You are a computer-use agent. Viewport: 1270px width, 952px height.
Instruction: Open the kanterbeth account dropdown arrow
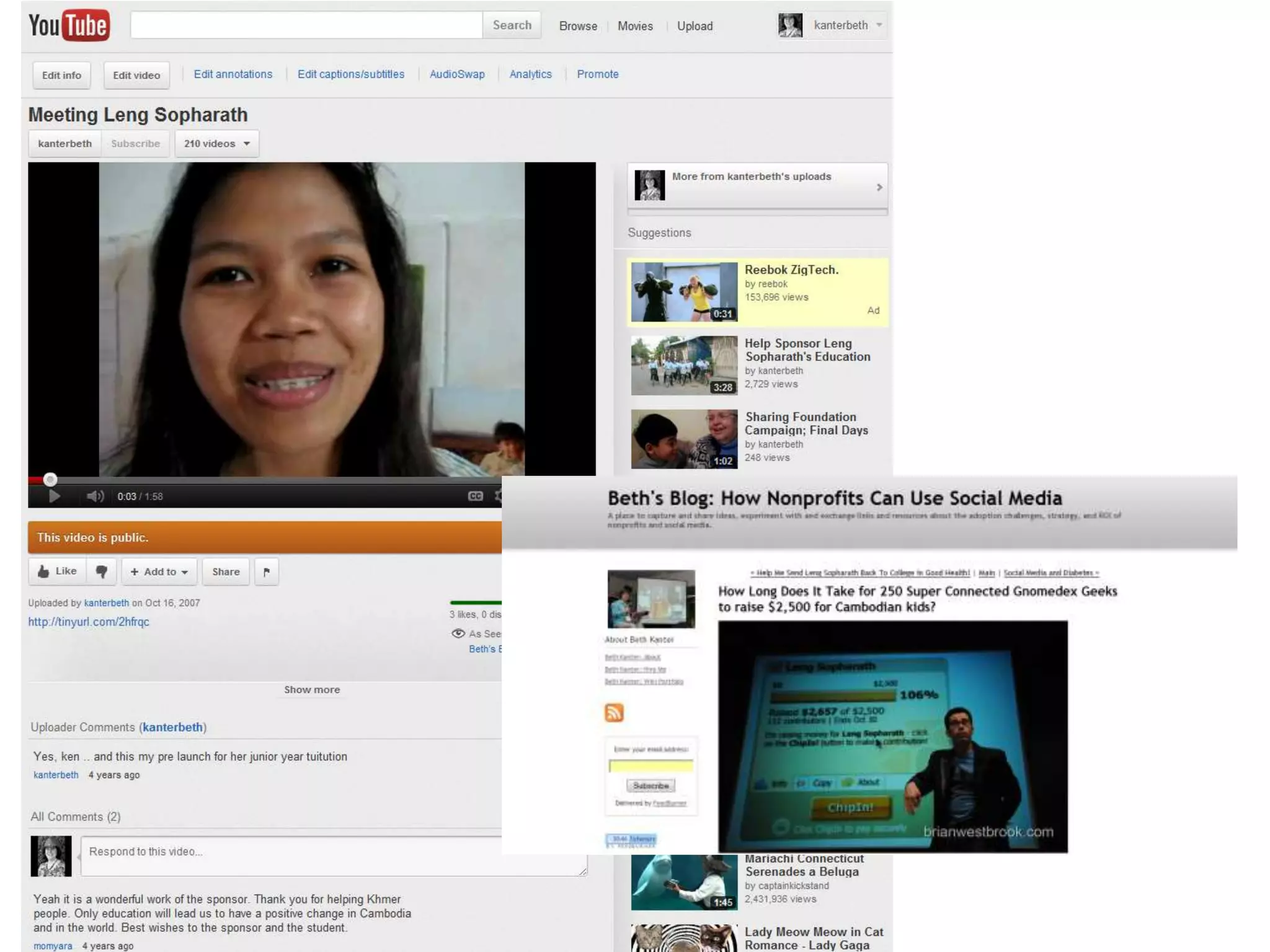coord(879,25)
